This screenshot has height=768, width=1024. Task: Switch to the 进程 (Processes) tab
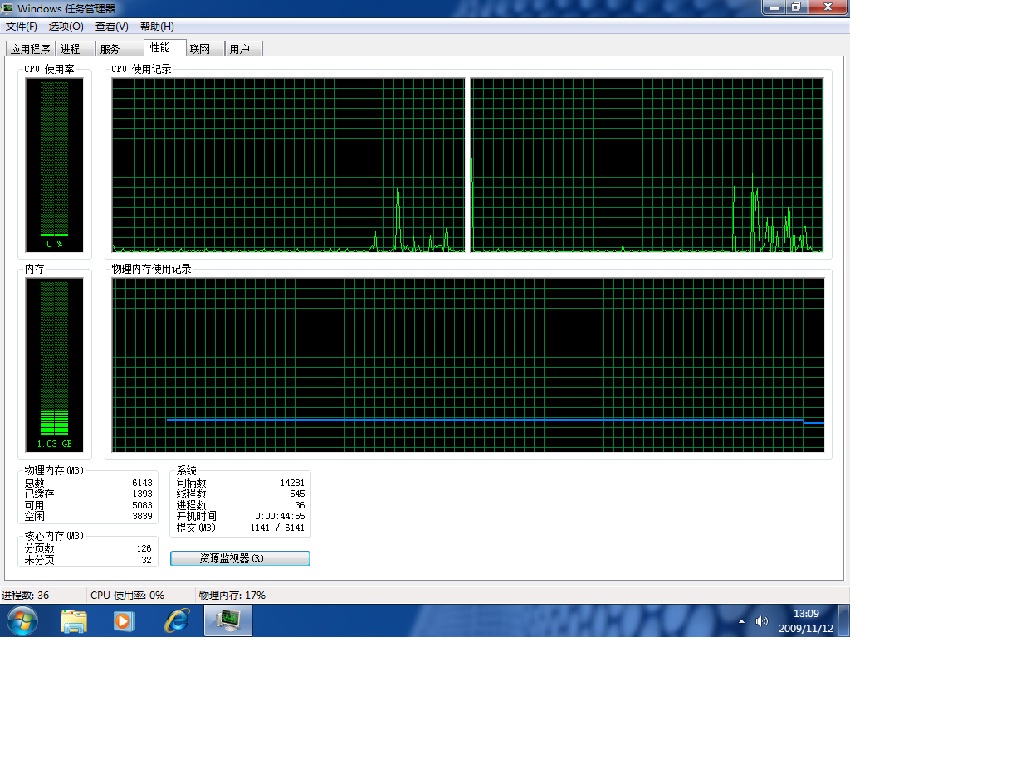[x=70, y=49]
